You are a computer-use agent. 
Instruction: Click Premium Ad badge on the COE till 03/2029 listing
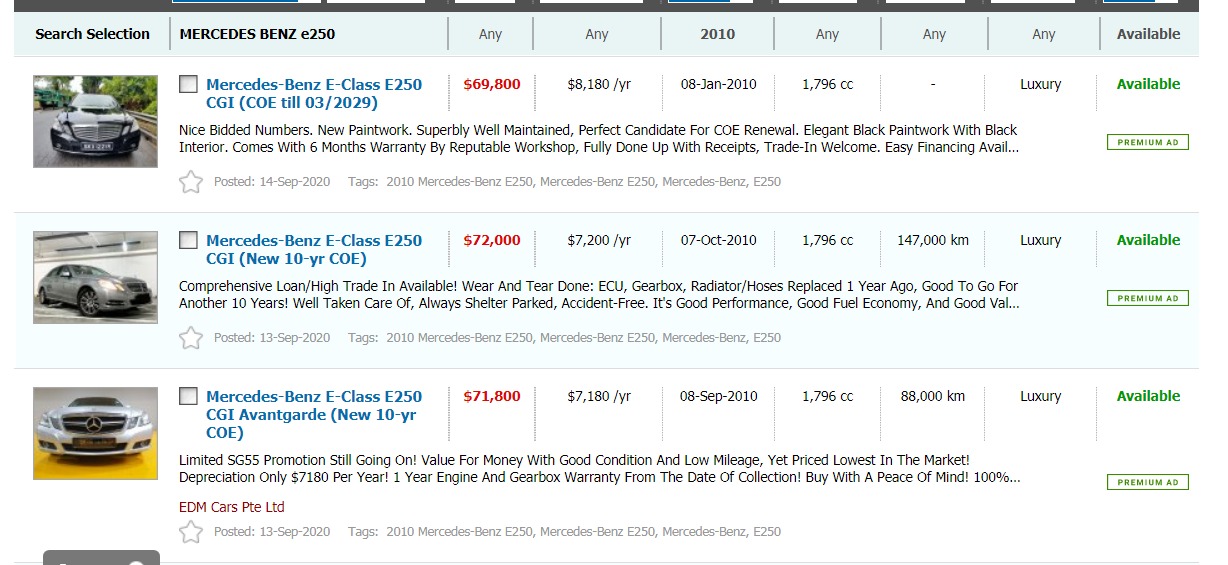point(1147,142)
